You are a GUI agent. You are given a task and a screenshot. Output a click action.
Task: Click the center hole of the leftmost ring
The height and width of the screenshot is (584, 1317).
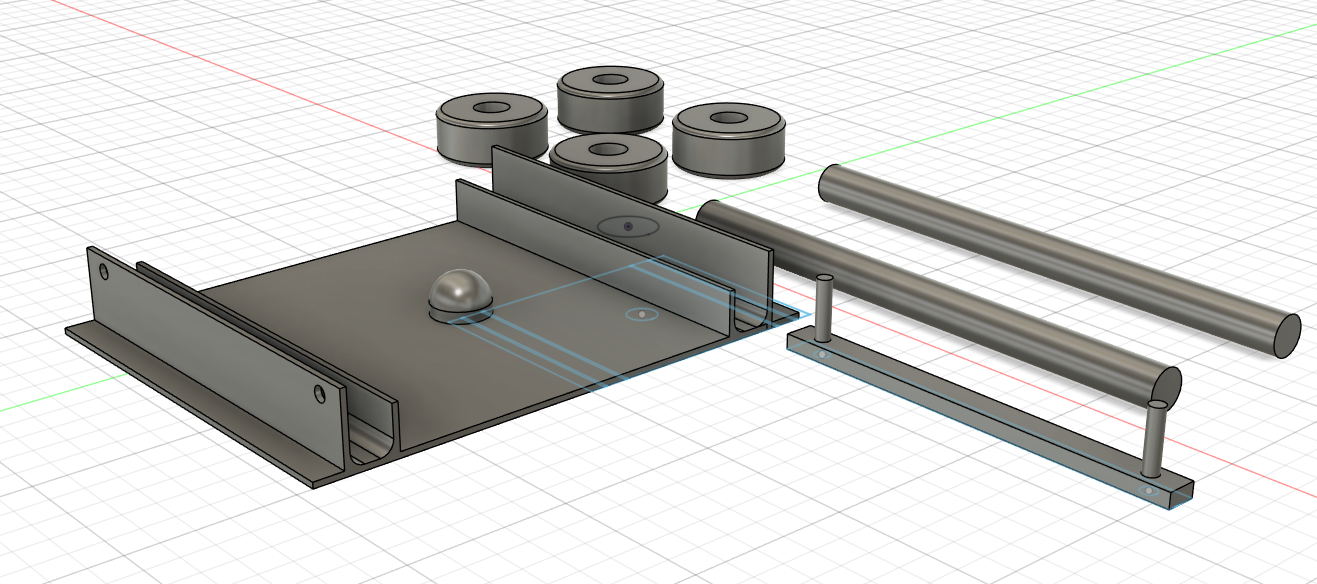click(490, 107)
